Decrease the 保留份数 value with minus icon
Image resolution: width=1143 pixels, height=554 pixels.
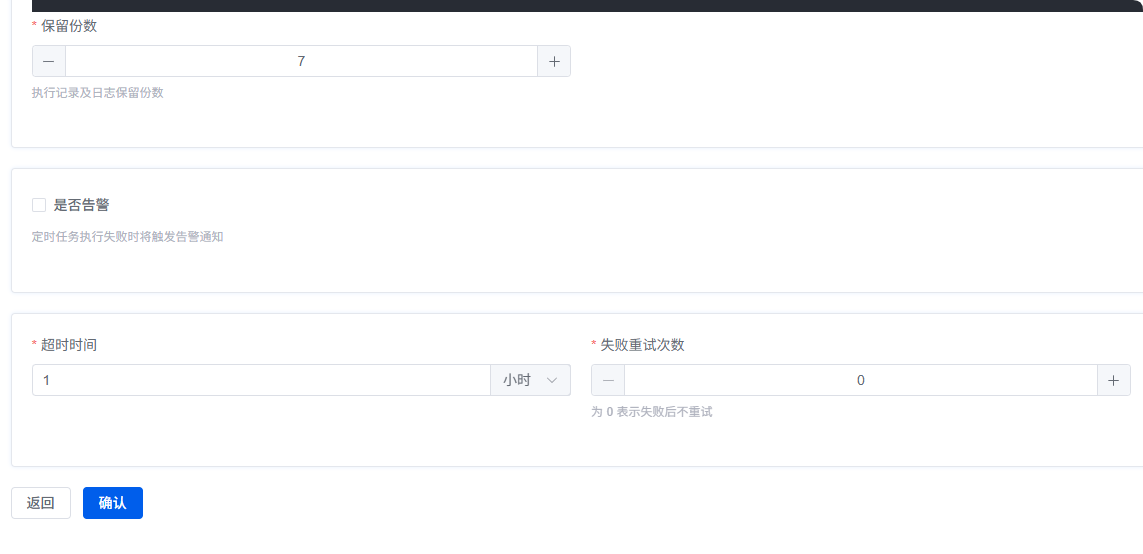(x=49, y=61)
